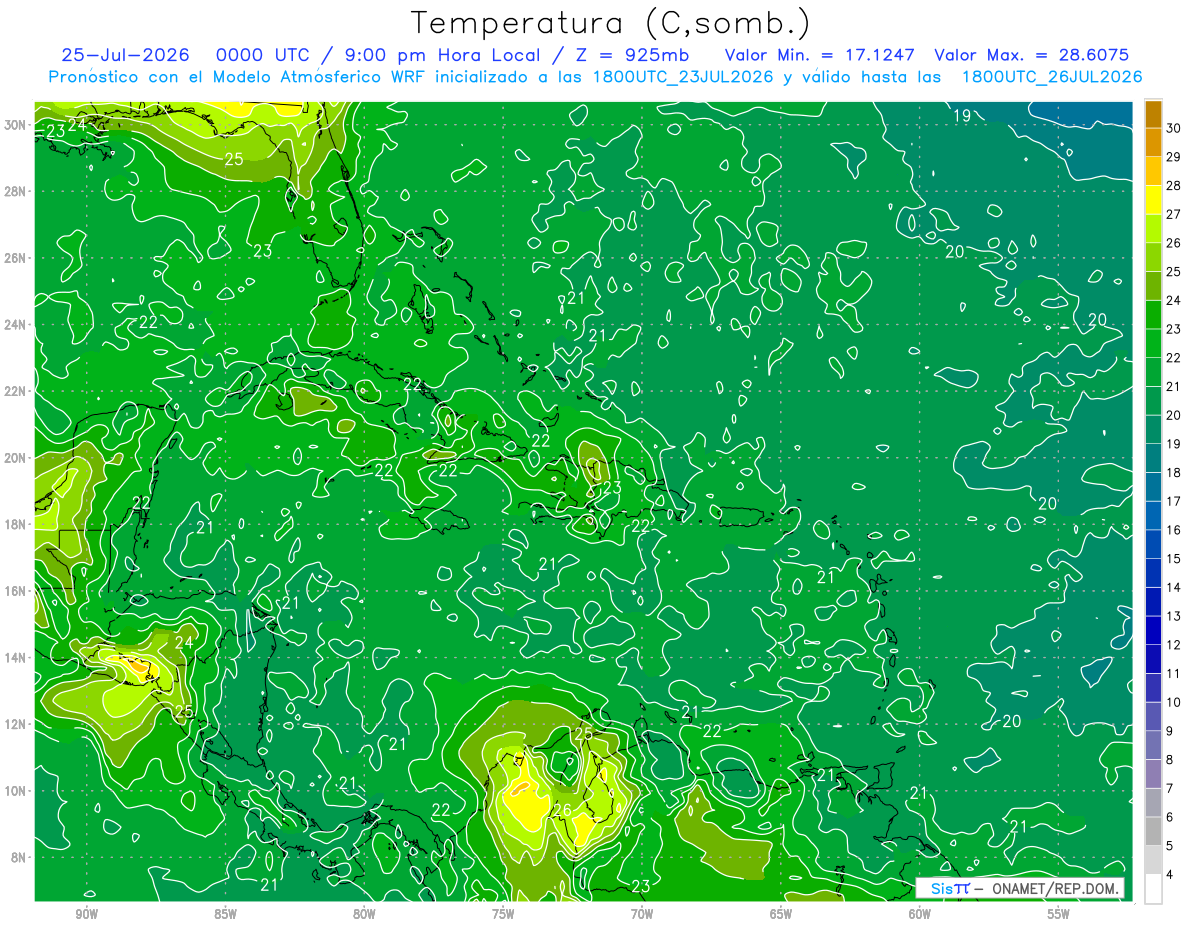Click the legend scale label '12'
Screen dimensions: 1200x927
(x=1173, y=645)
